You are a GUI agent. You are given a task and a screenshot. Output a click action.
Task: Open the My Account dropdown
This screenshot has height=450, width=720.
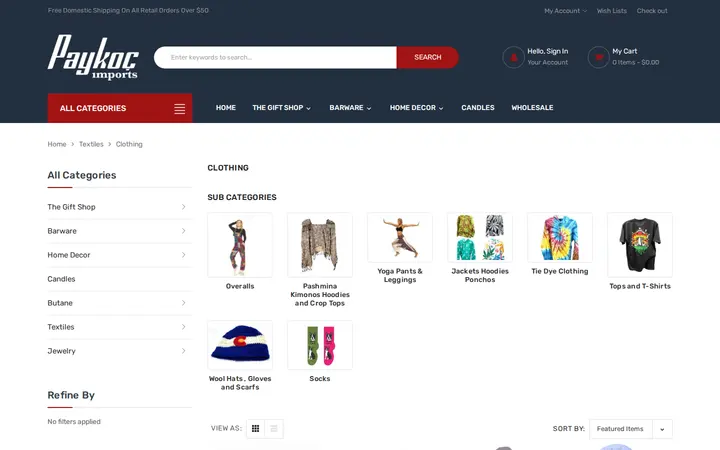click(x=565, y=11)
